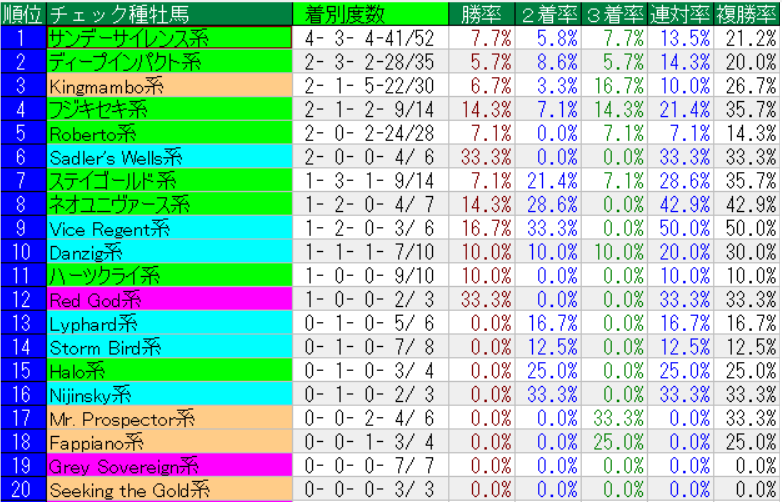782x502 pixels.
Task: Click the Storm Bird系 sire line
Action: click(x=169, y=348)
